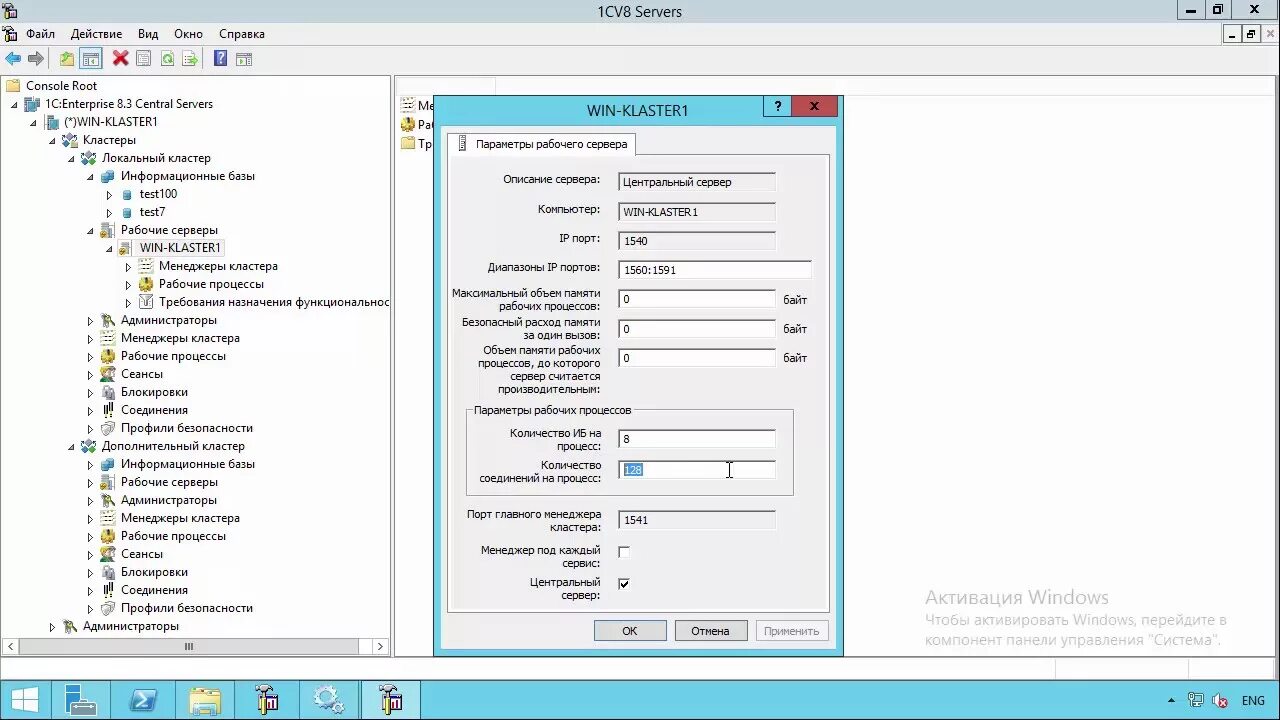
Task: Click the Windows Start button
Action: pos(24,700)
